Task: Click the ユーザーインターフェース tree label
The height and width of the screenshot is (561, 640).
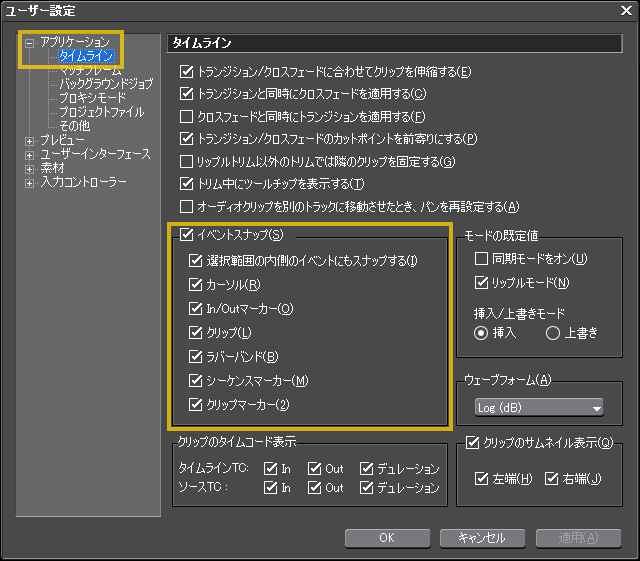Action: click(x=96, y=154)
